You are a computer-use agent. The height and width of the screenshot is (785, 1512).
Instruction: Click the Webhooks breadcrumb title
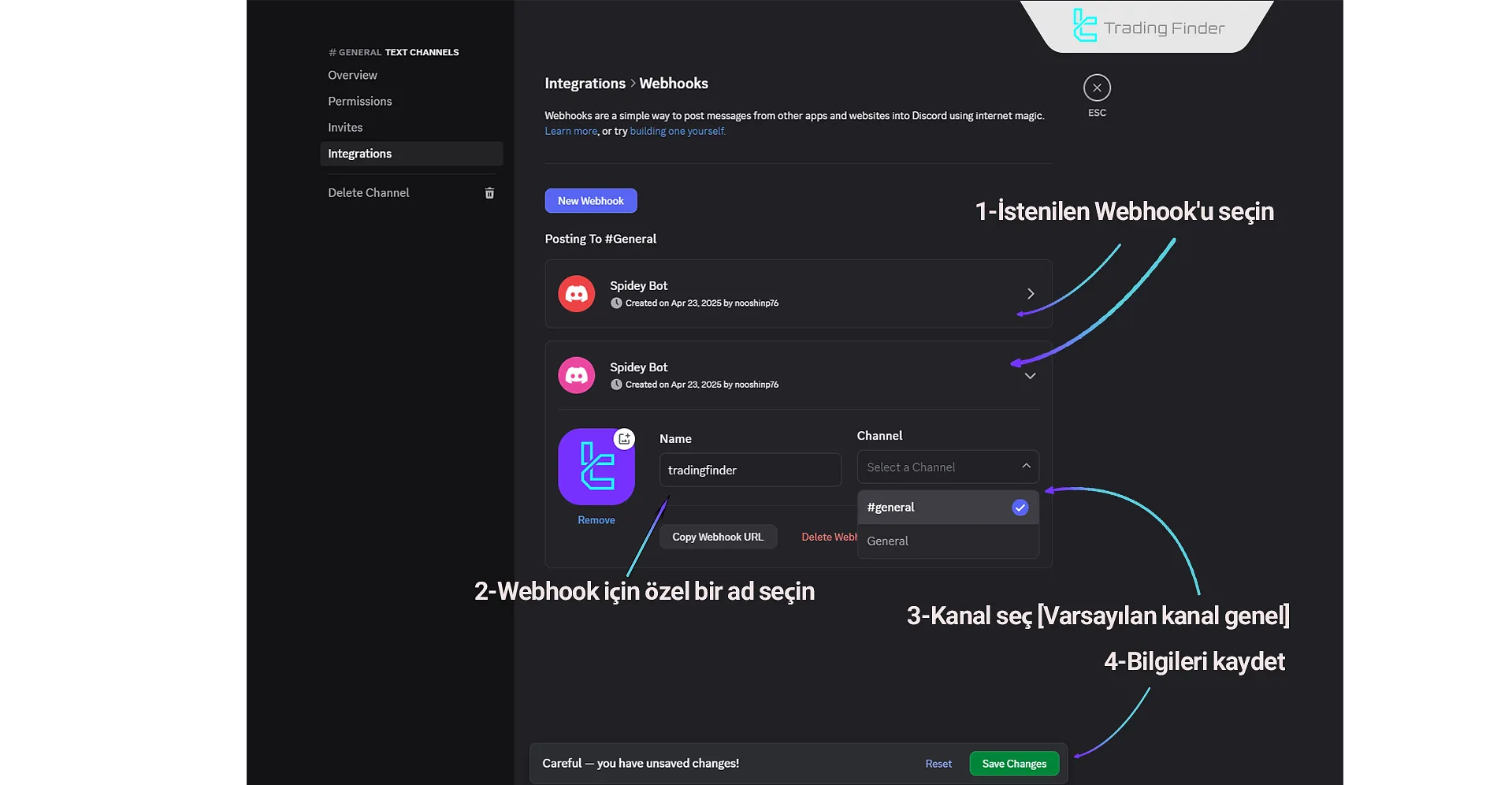click(x=674, y=84)
